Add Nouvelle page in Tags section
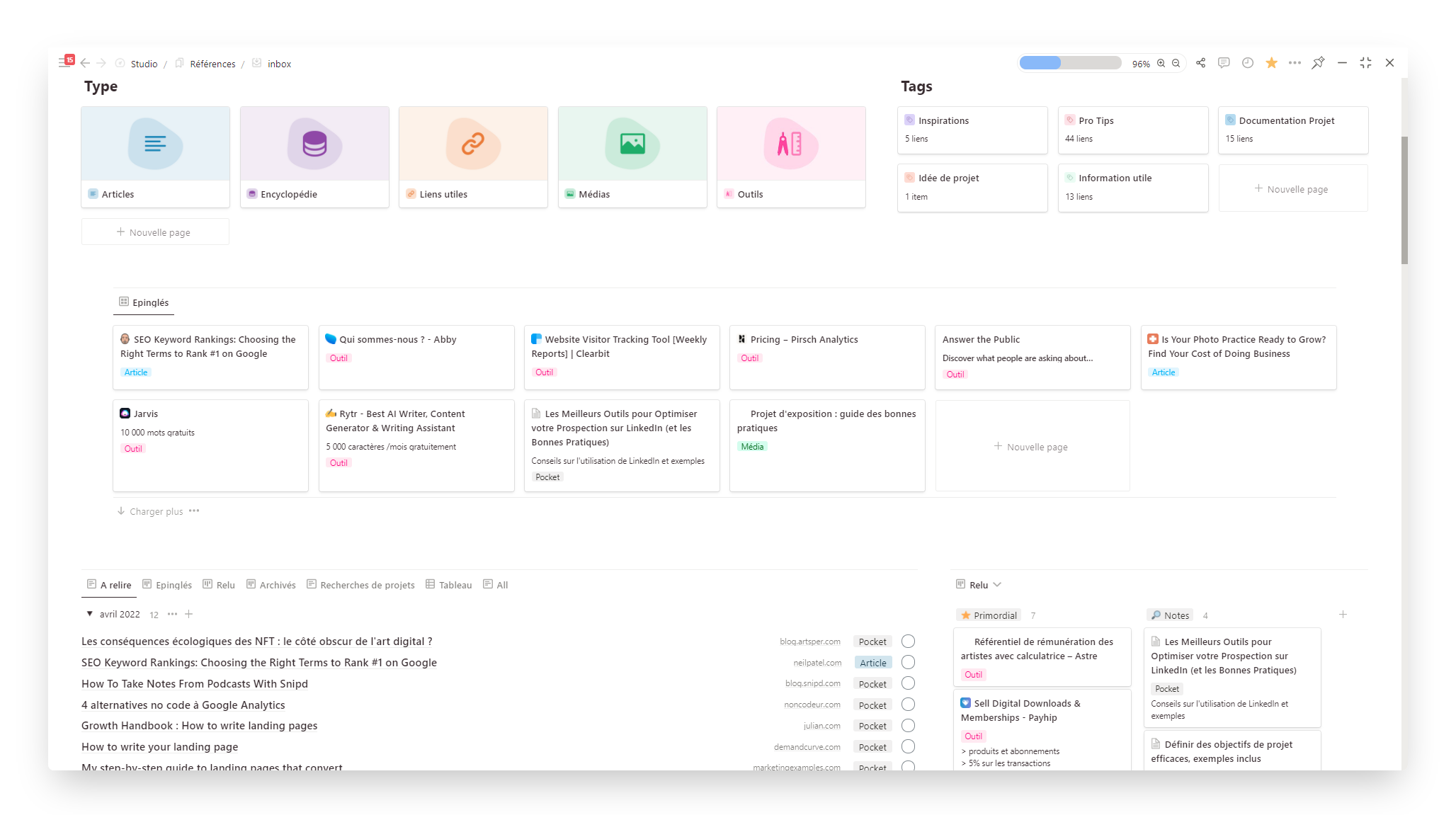 click(x=1293, y=188)
